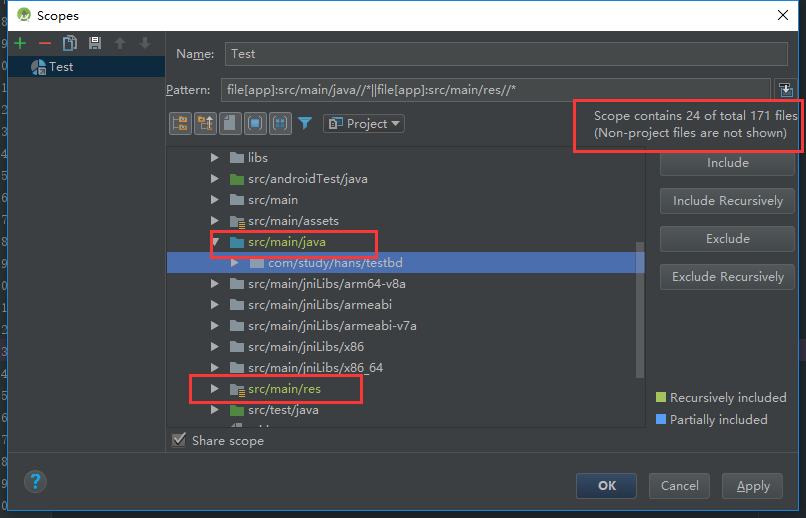Select src/androidTest/java tree row
Viewport: 806px width, 518px height.
coord(405,179)
